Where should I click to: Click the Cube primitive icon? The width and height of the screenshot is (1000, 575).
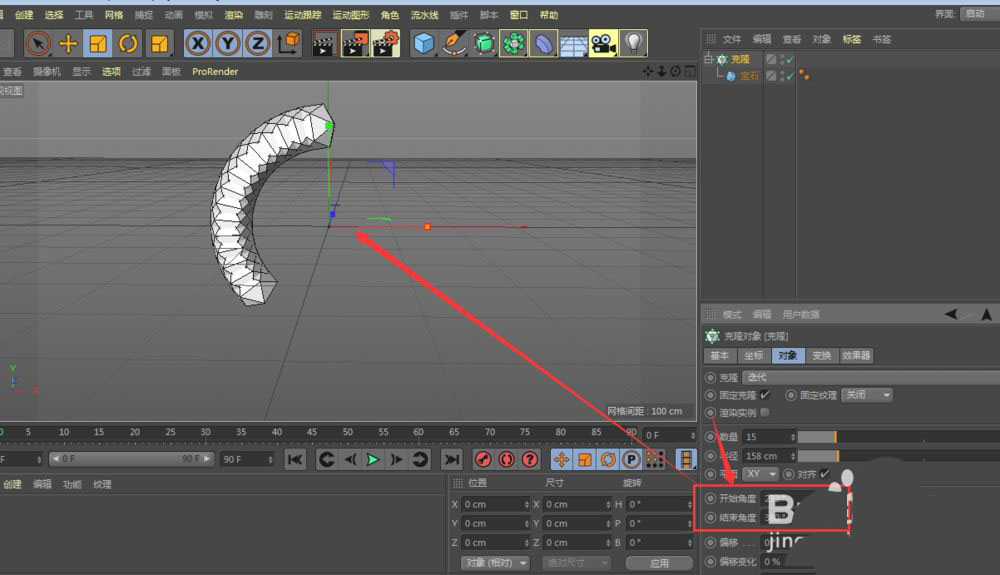424,43
